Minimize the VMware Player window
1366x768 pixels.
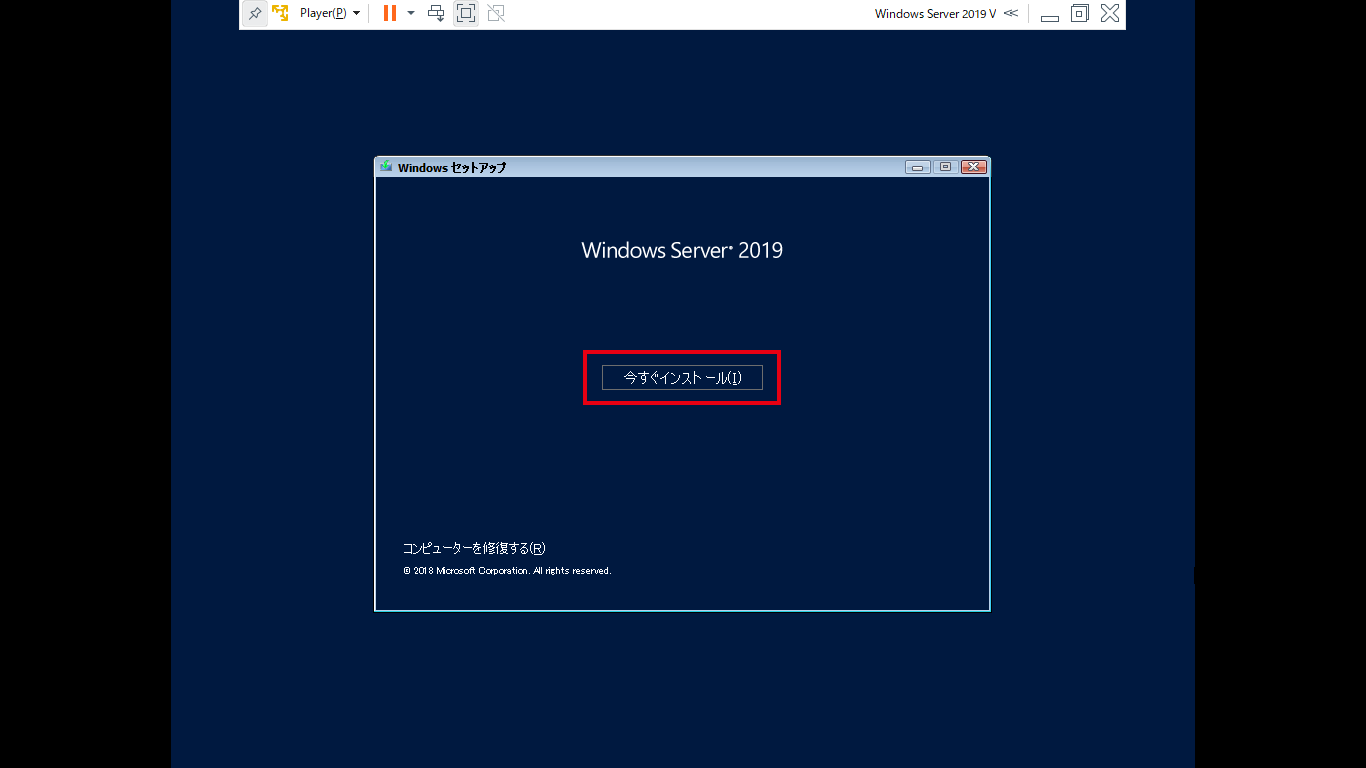pos(1050,15)
